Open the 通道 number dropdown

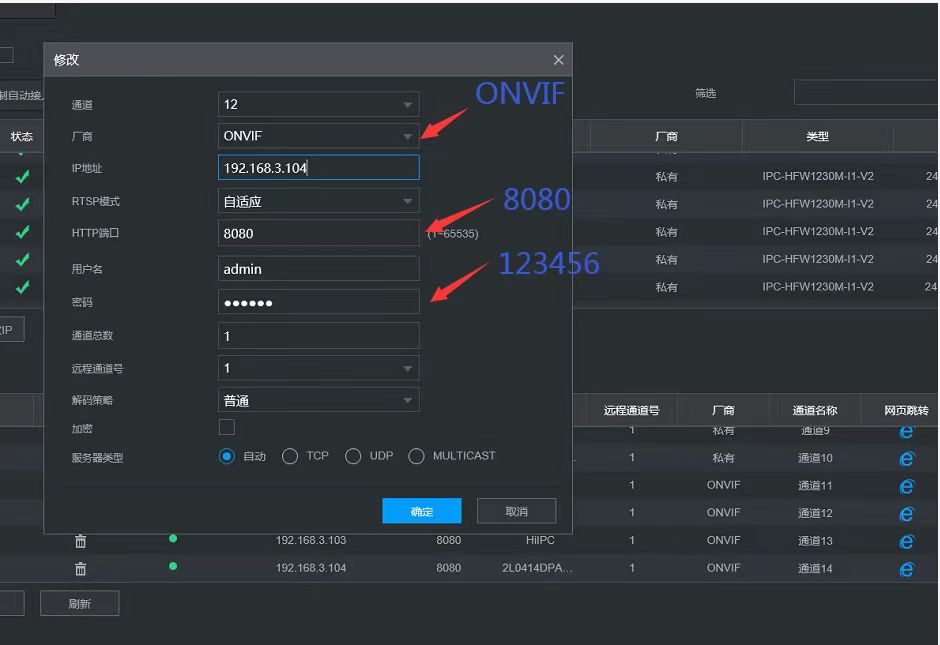(x=318, y=104)
